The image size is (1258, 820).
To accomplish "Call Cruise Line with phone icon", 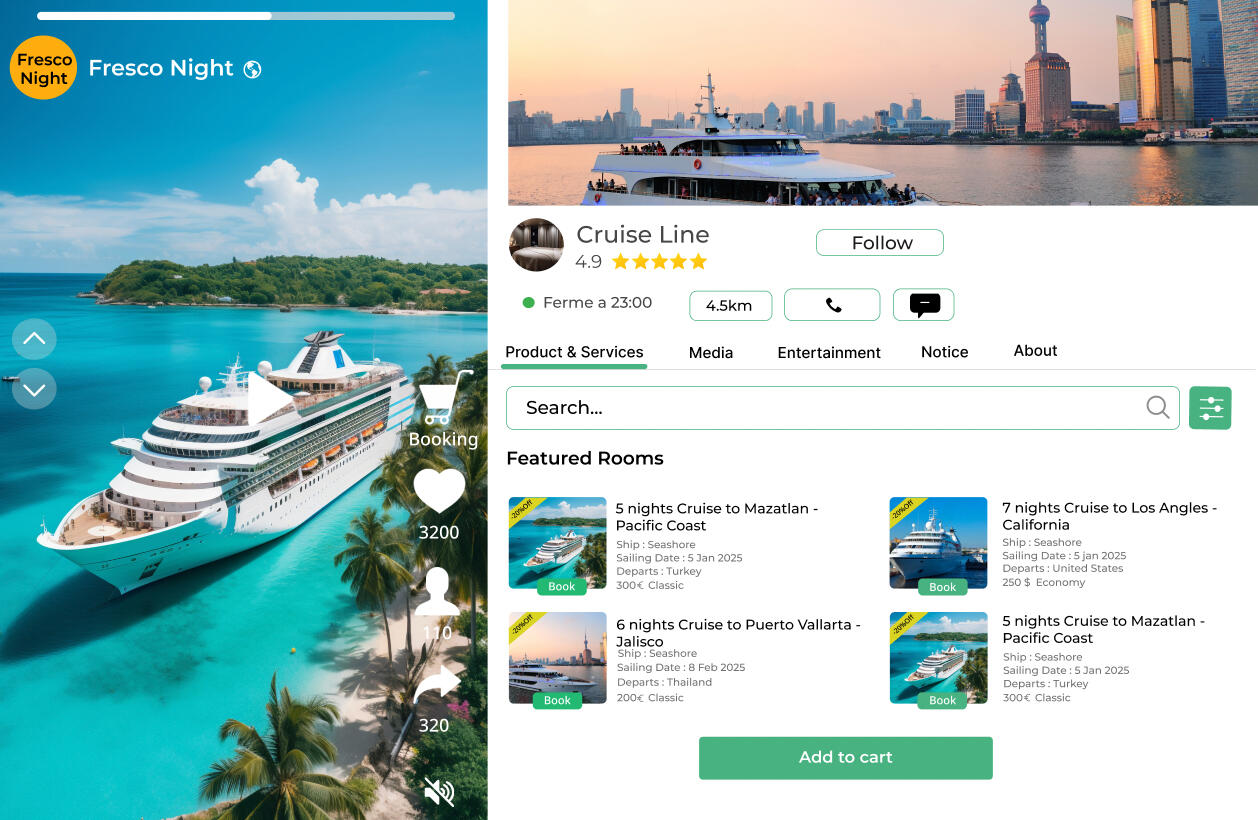I will pos(832,305).
